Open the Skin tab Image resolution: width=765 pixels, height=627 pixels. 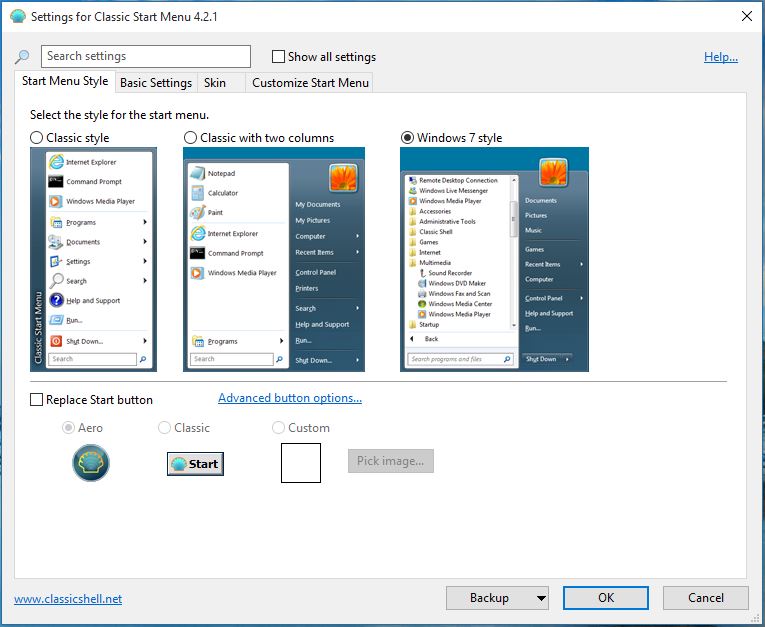click(221, 82)
